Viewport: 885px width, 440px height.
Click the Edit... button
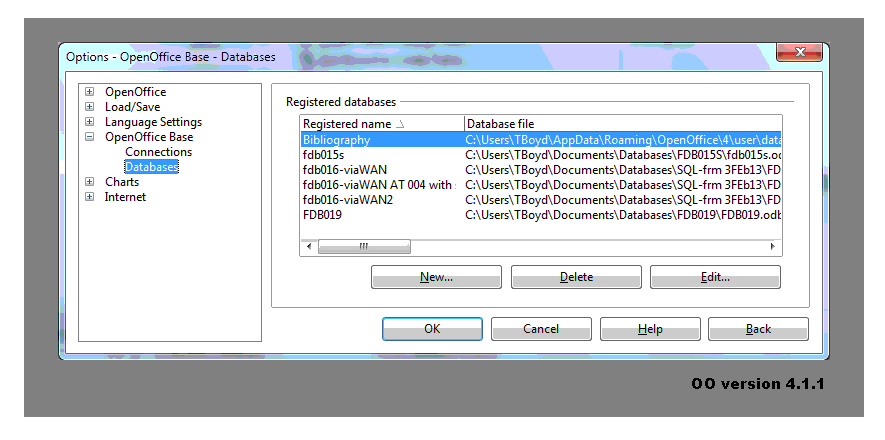pyautogui.click(x=715, y=277)
